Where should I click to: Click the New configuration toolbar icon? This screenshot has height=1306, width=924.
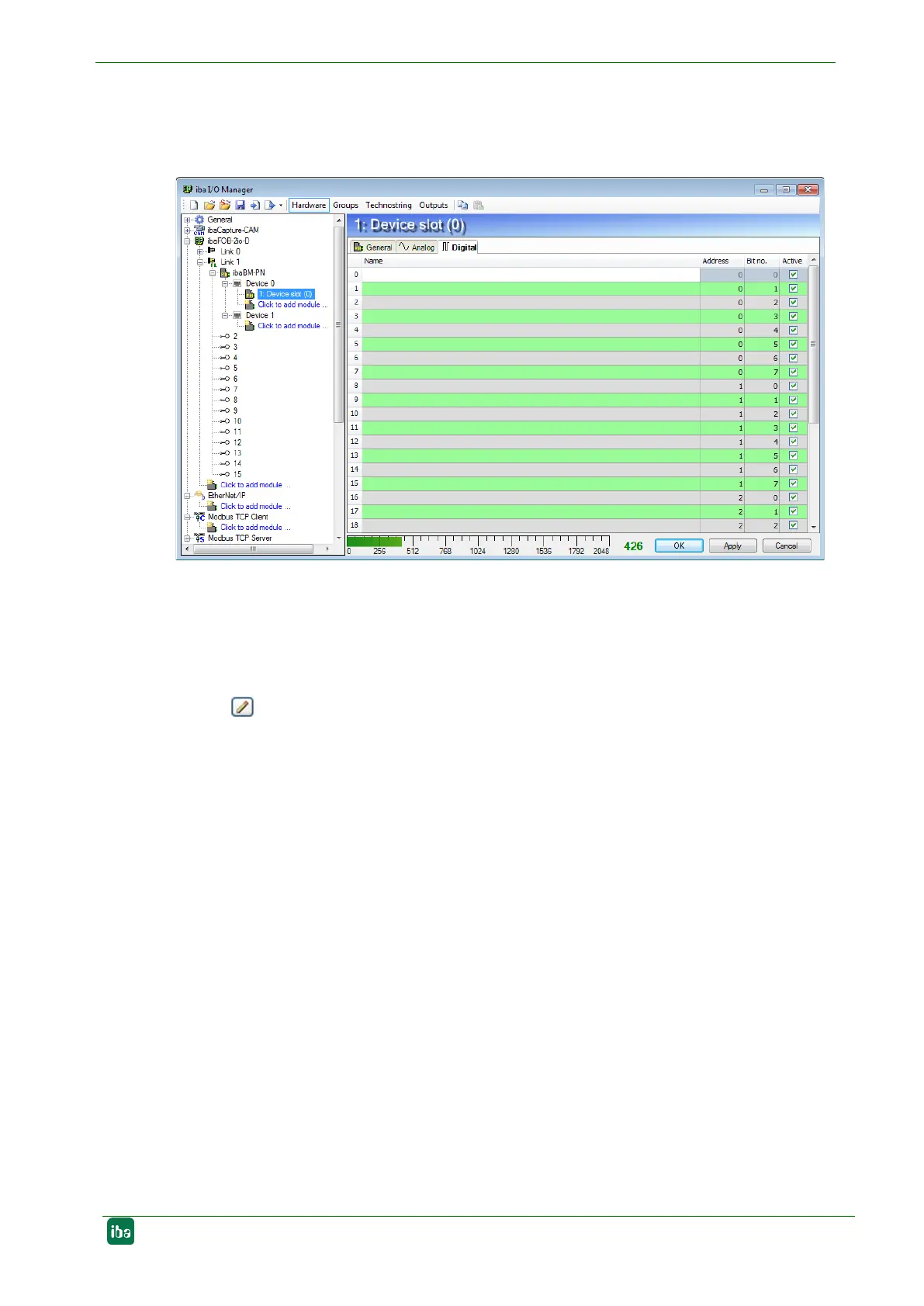tap(194, 206)
